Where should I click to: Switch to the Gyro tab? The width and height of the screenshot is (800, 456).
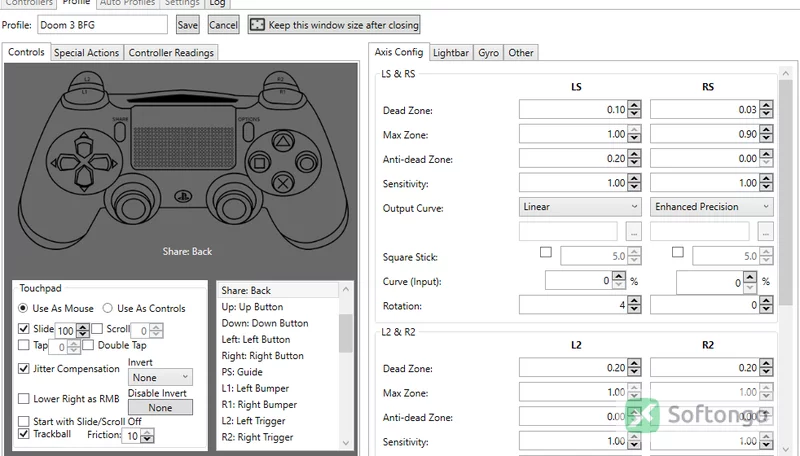(488, 53)
